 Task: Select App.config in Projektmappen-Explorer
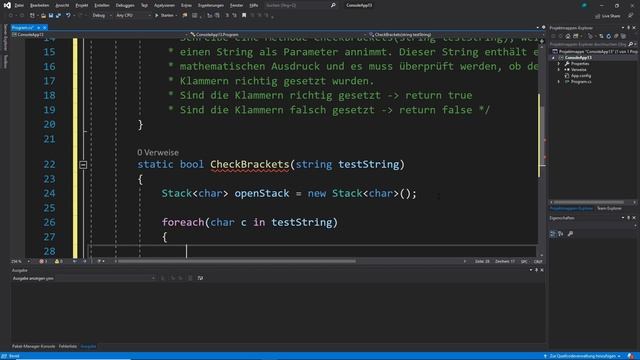(x=581, y=76)
